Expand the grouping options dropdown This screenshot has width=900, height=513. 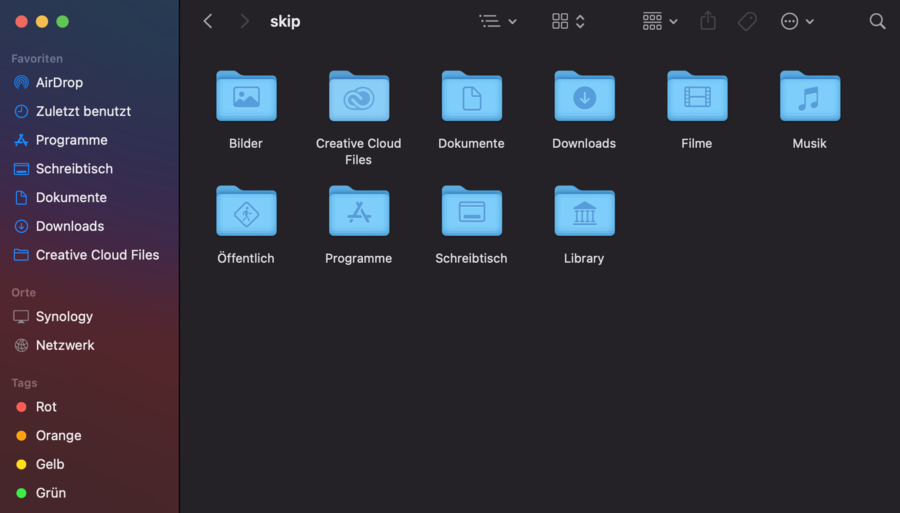tap(660, 21)
